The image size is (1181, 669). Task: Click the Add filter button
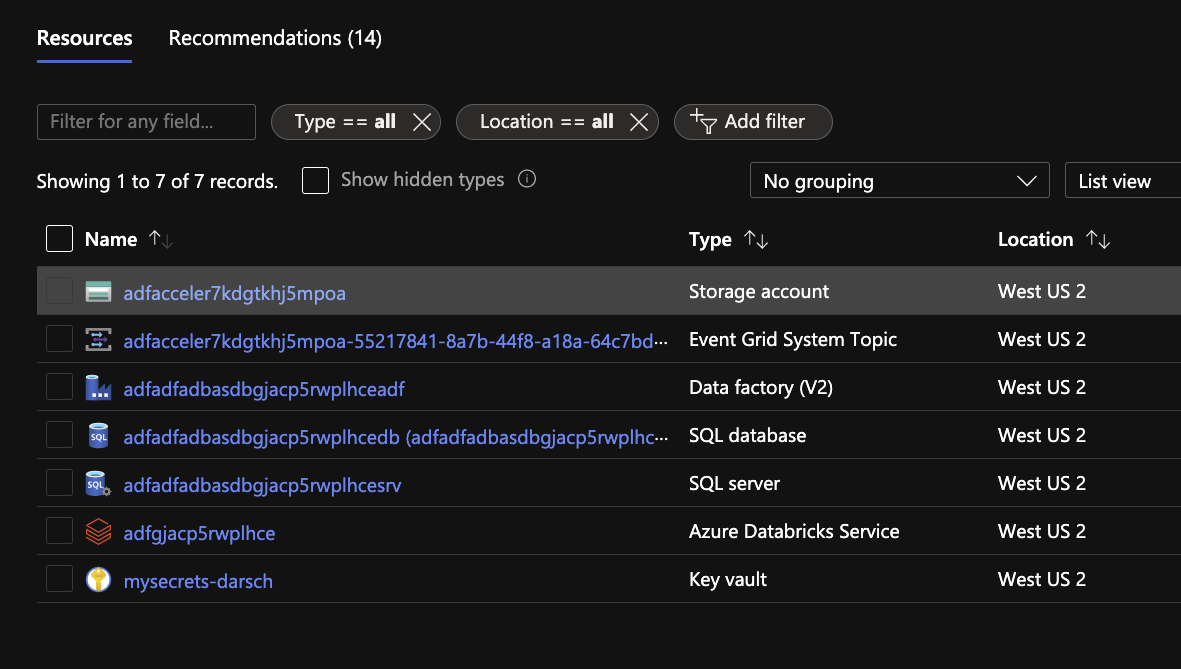point(753,122)
